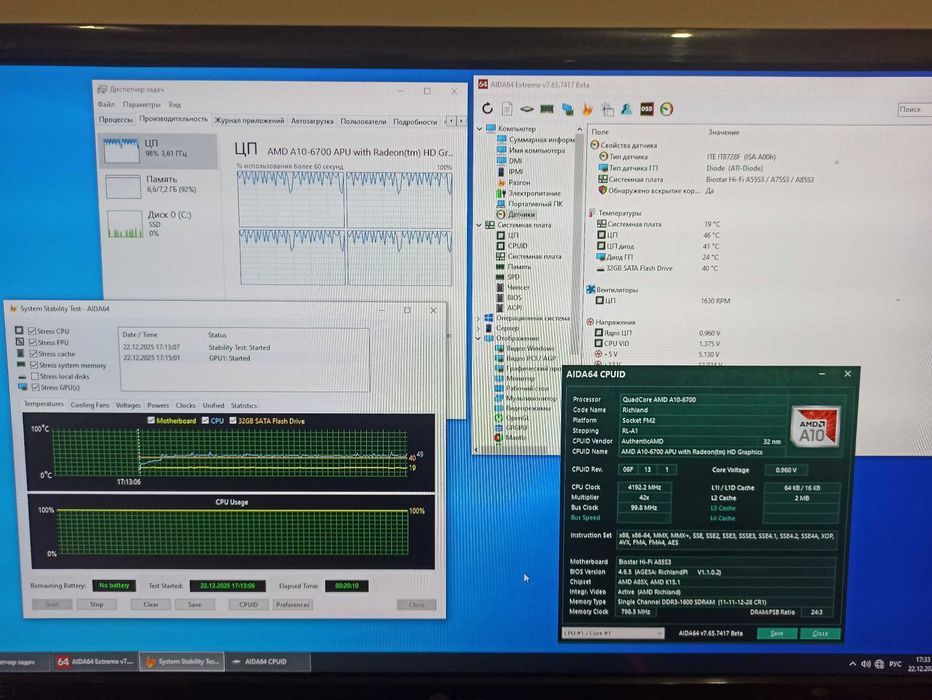This screenshot has width=932, height=700.
Task: Switch to Пользователи tab in Task Manager
Action: 363,122
